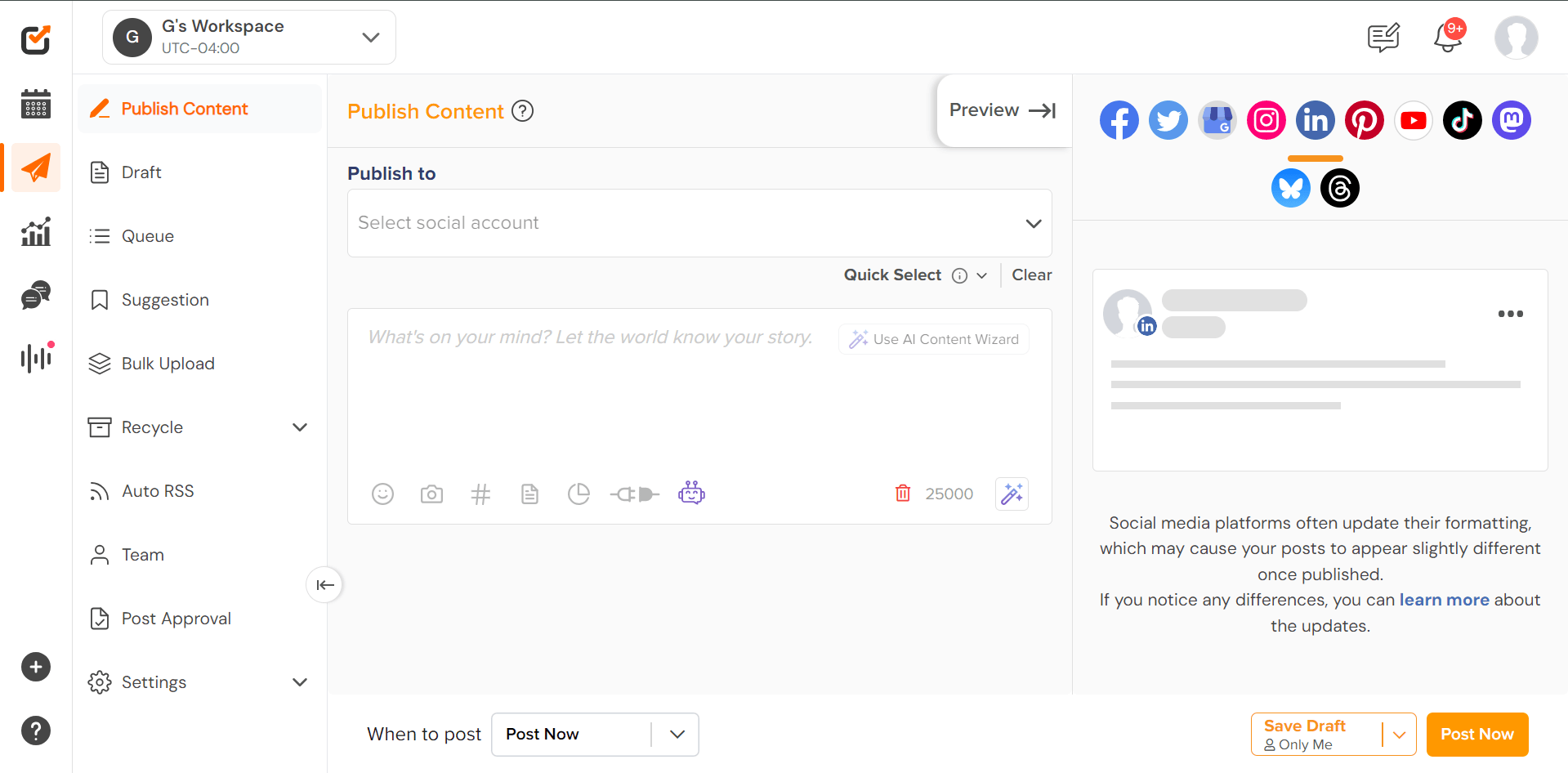Select the paper plane publish icon
This screenshot has height=773, width=1568.
[x=36, y=168]
